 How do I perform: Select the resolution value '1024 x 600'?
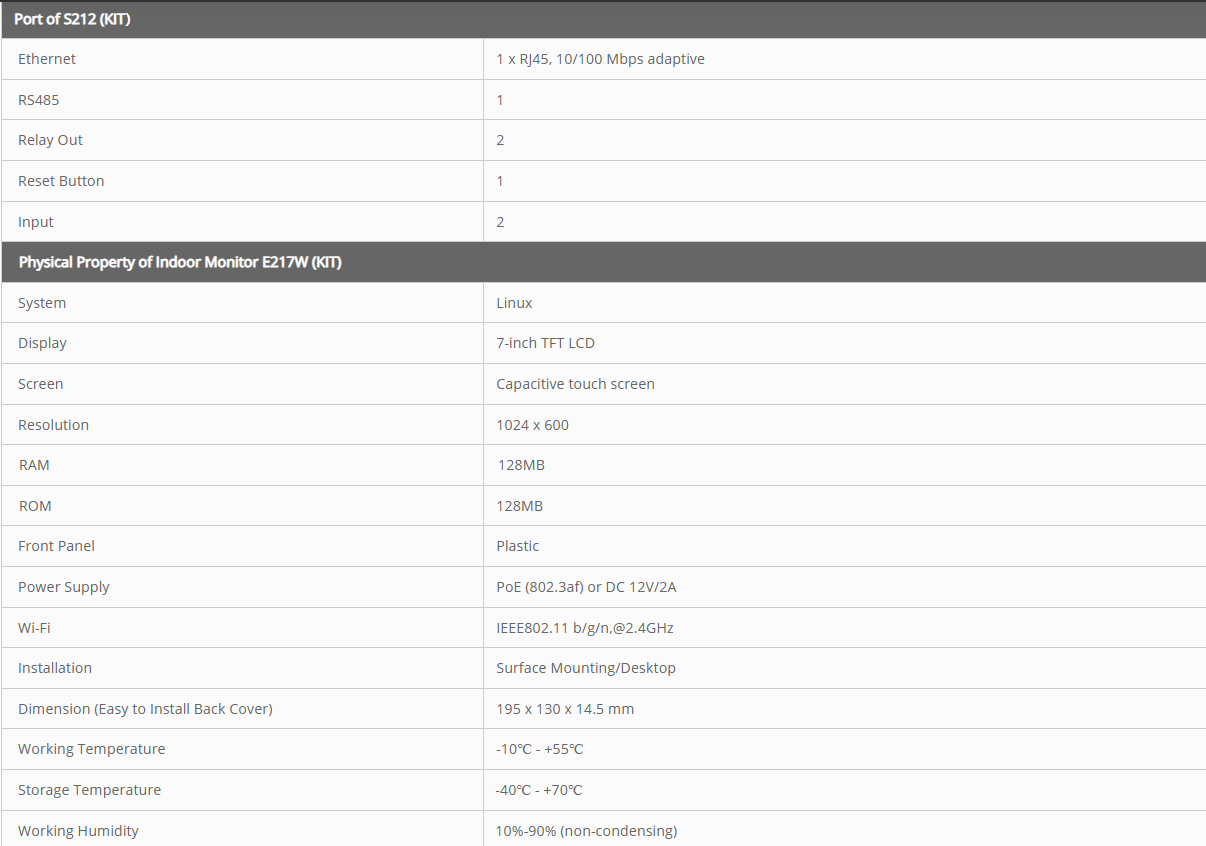(532, 425)
